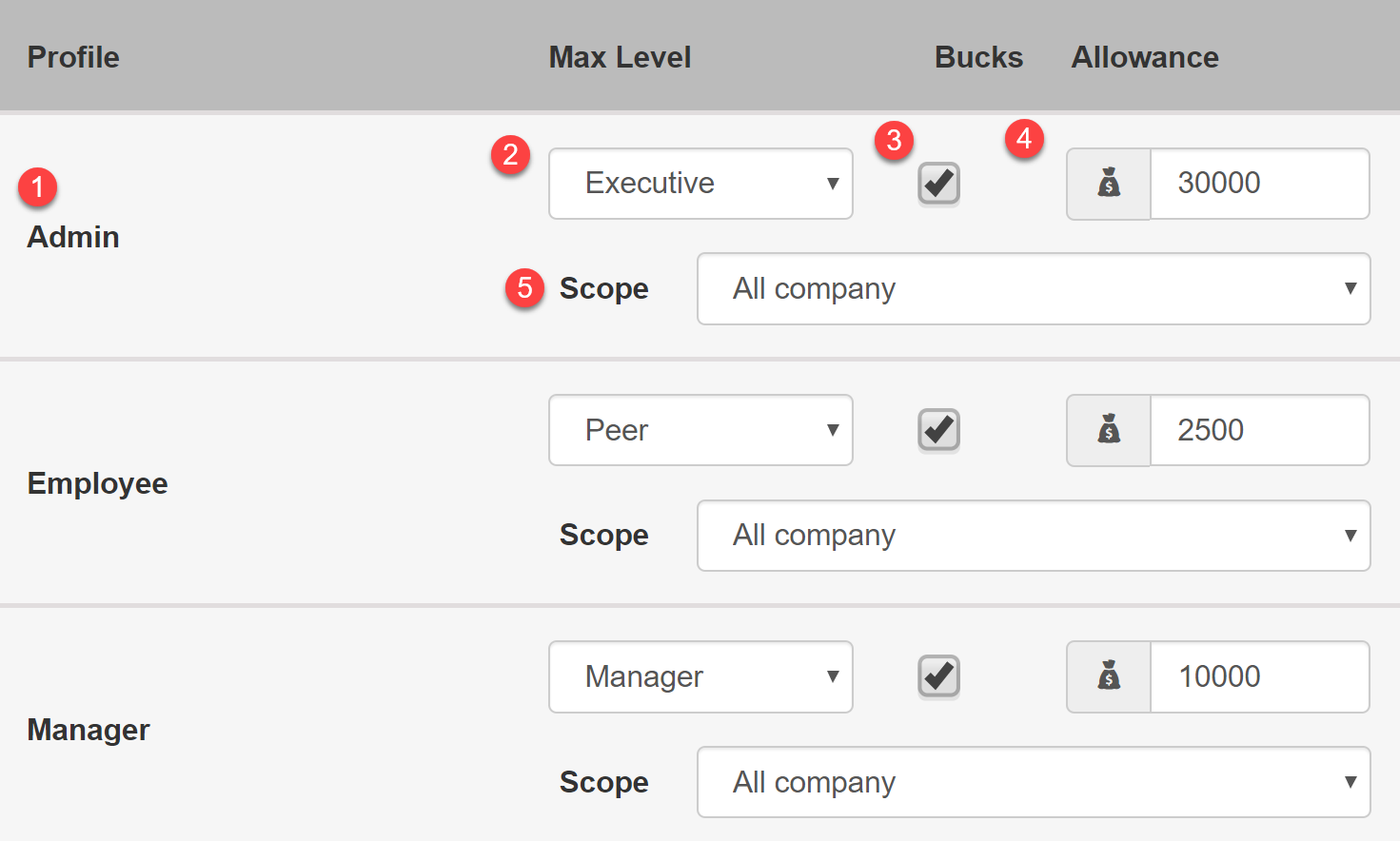
Task: Click the money bag icon in Admin row
Action: pyautogui.click(x=1109, y=183)
